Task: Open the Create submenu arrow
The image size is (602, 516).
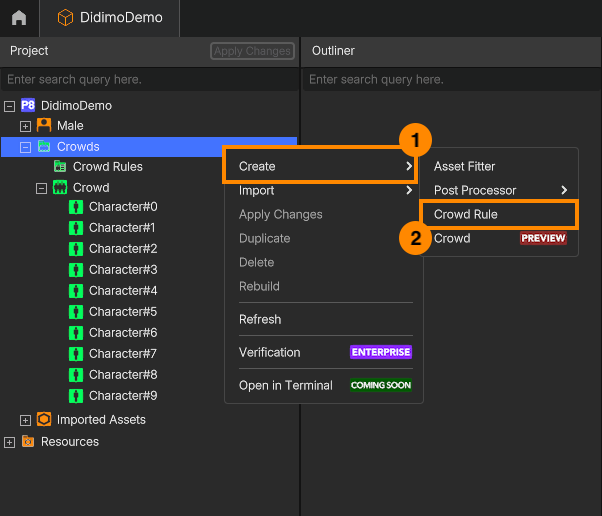Action: (409, 166)
